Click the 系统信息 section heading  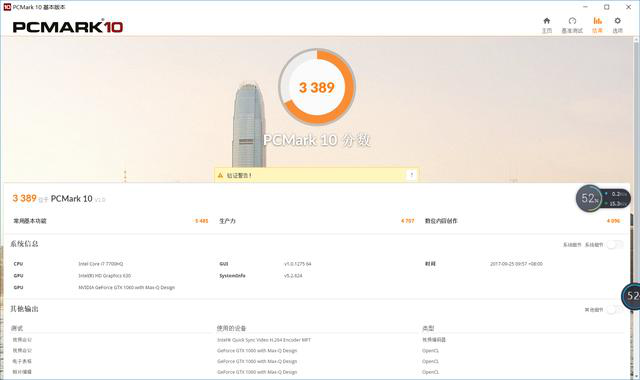(24, 244)
